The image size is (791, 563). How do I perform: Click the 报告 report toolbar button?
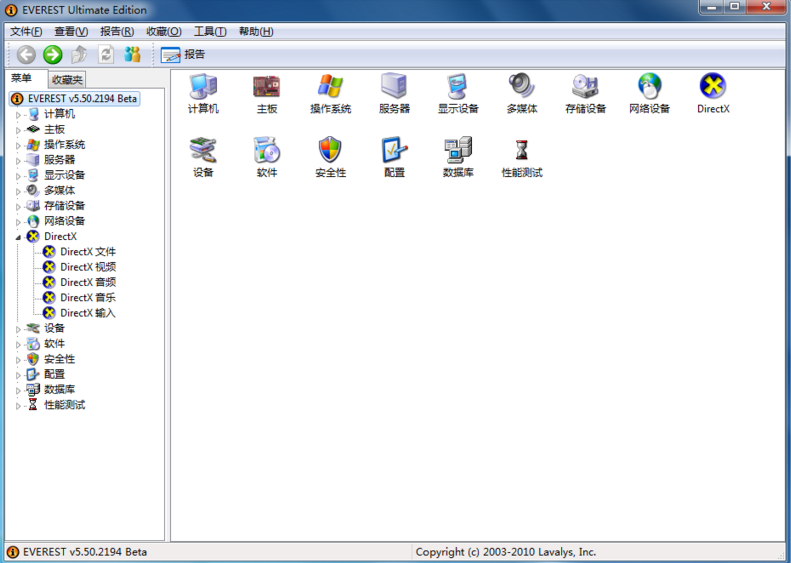[x=183, y=54]
